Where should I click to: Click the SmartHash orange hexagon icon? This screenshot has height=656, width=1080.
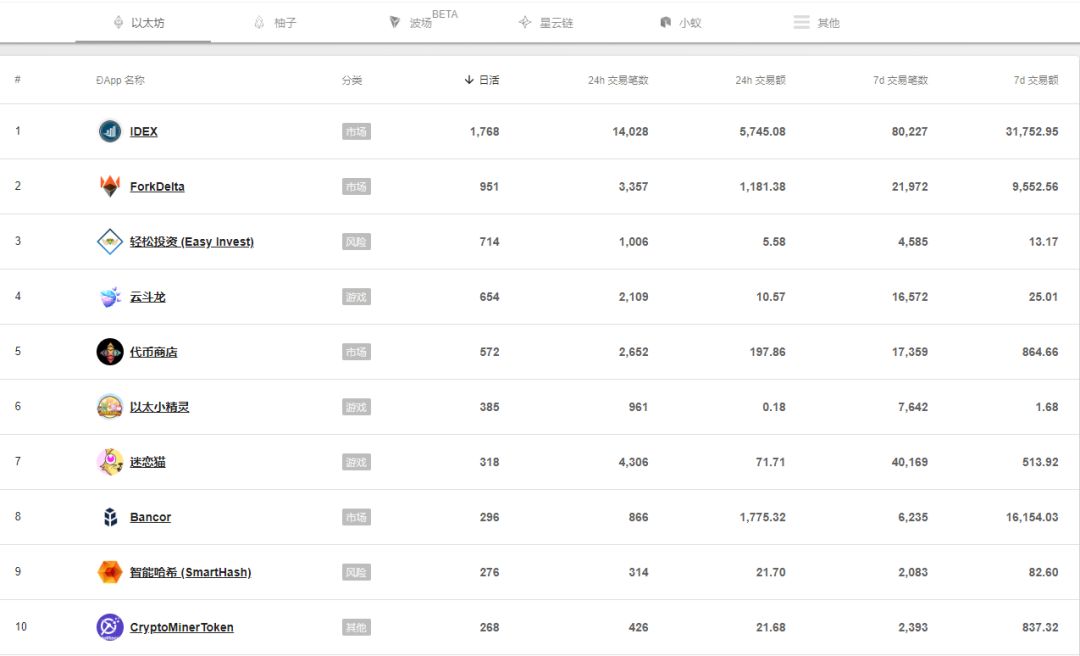click(x=110, y=572)
